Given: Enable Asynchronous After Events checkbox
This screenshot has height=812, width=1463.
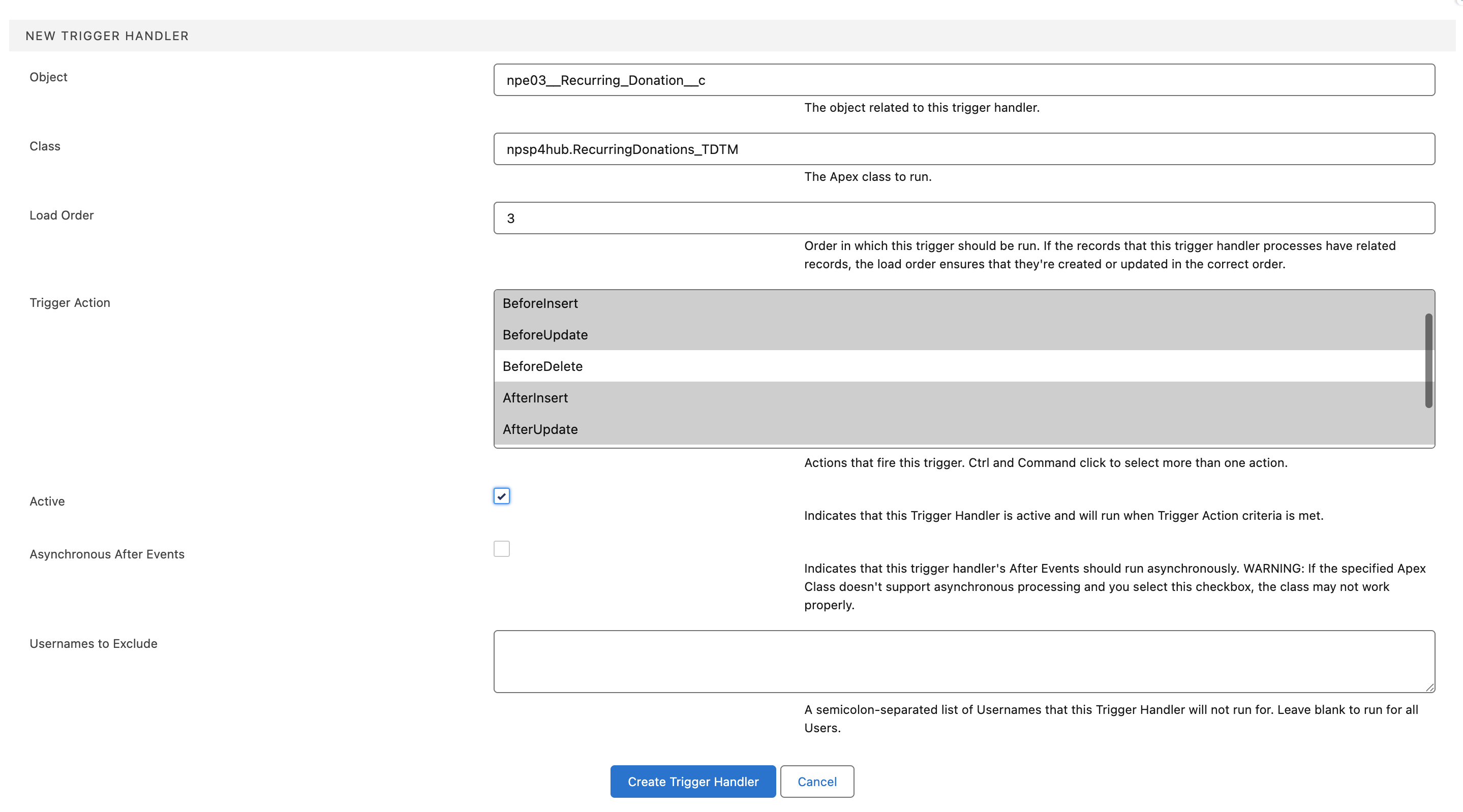Looking at the screenshot, I should (502, 548).
